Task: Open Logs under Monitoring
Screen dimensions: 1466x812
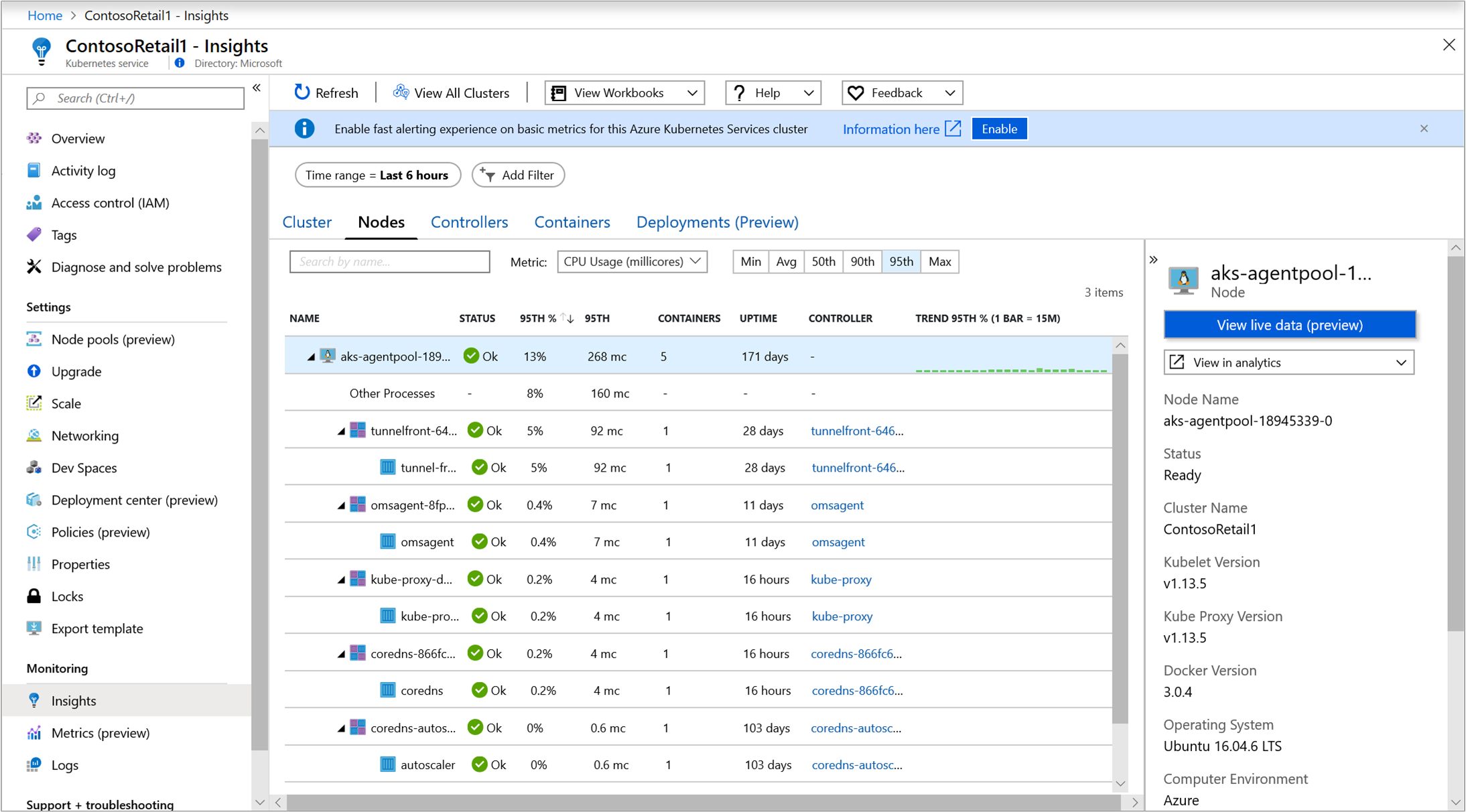Action: 64,764
